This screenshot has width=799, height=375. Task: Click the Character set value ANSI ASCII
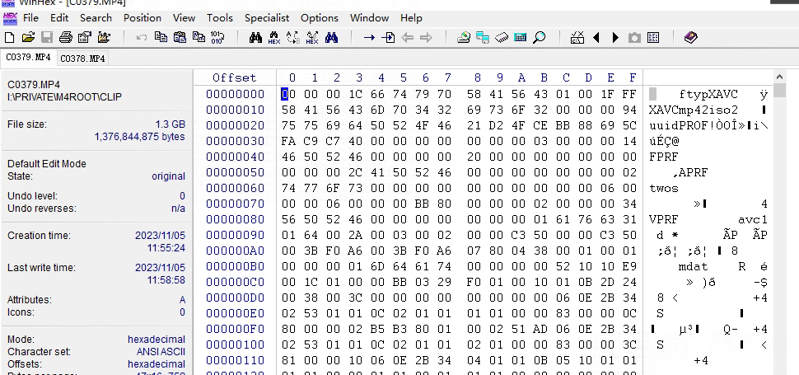point(161,352)
